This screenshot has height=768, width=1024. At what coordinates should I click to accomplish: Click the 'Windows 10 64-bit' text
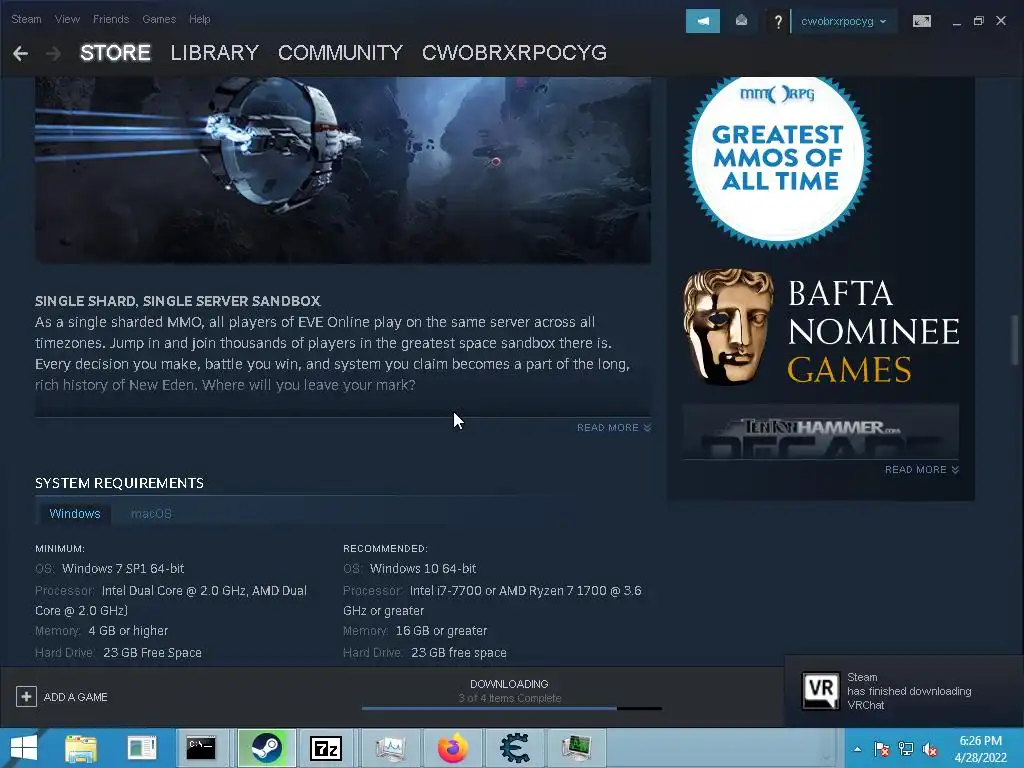[423, 569]
